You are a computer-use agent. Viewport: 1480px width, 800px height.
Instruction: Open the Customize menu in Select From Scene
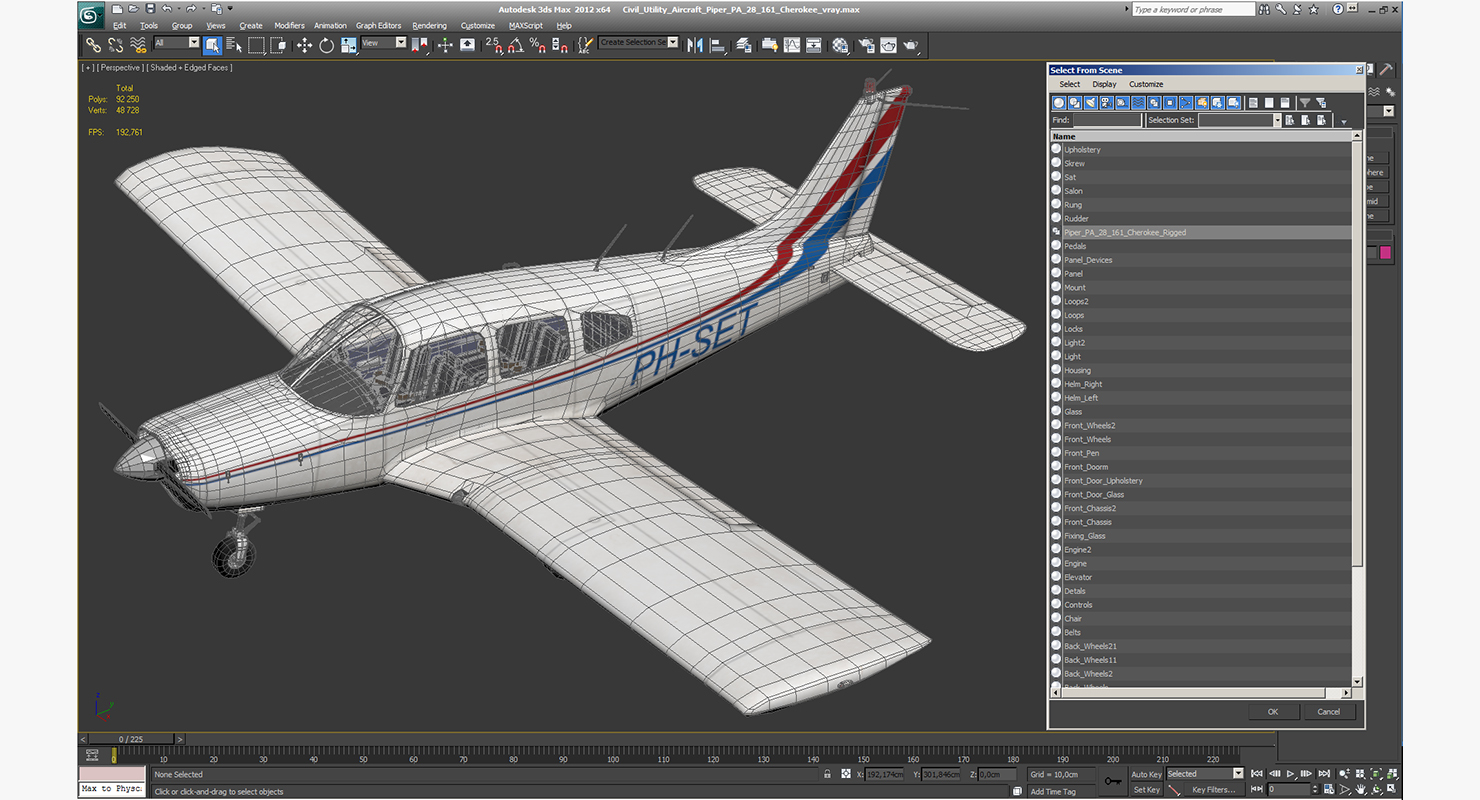pyautogui.click(x=1146, y=84)
